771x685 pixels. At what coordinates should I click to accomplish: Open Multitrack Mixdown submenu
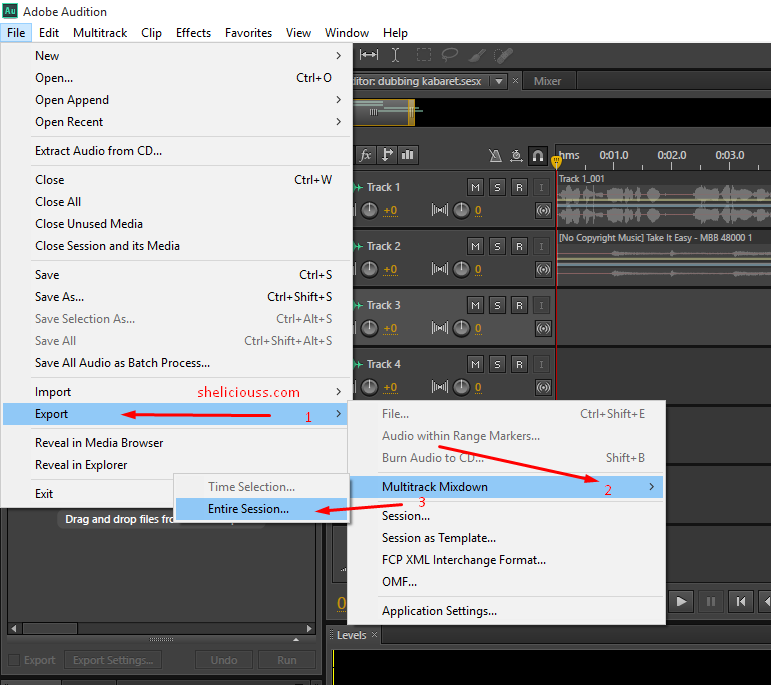[506, 487]
